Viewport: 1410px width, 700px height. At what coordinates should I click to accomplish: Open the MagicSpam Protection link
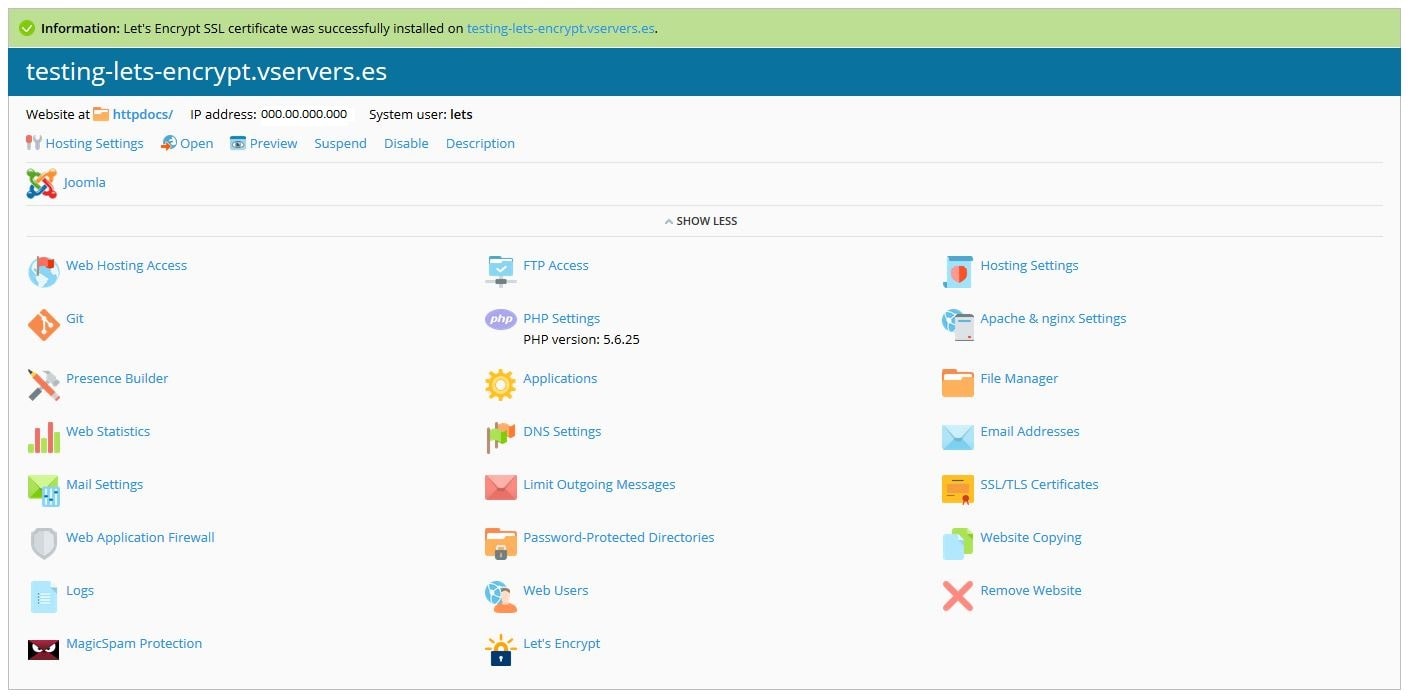pyautogui.click(x=134, y=643)
